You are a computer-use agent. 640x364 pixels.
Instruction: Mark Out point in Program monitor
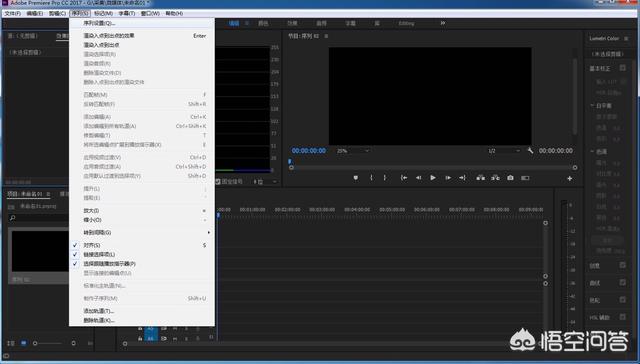pos(384,178)
